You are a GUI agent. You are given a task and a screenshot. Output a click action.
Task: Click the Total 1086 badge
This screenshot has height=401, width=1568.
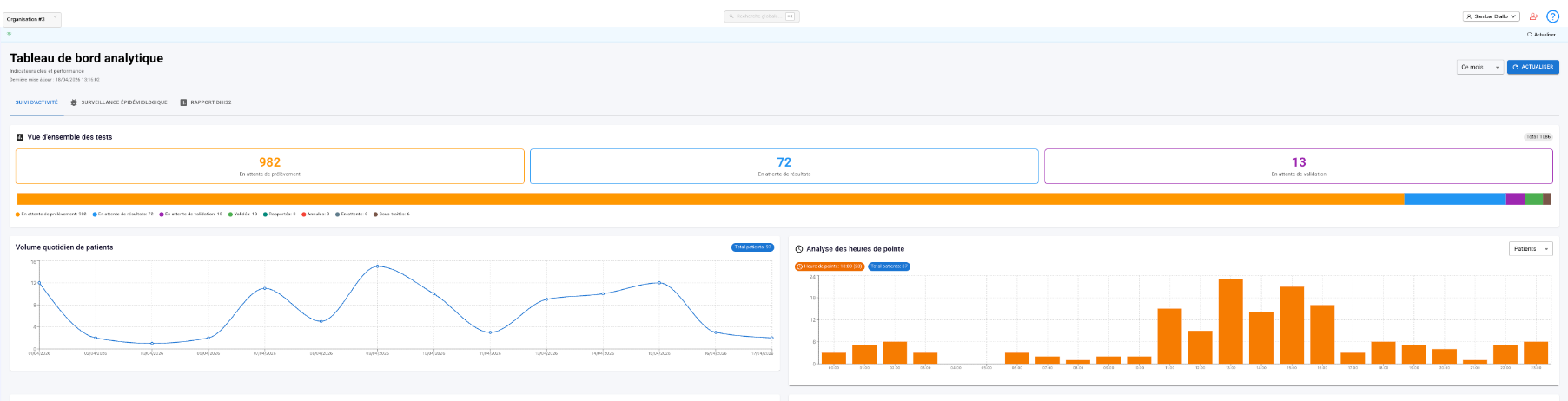click(x=1538, y=137)
